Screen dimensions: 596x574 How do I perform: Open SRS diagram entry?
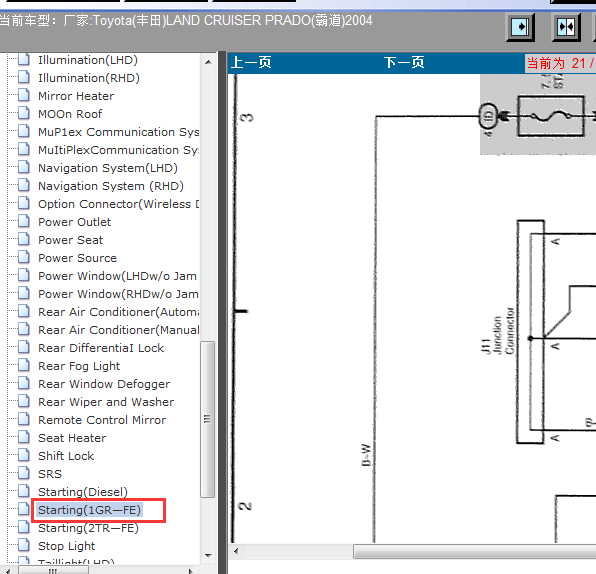(x=50, y=474)
